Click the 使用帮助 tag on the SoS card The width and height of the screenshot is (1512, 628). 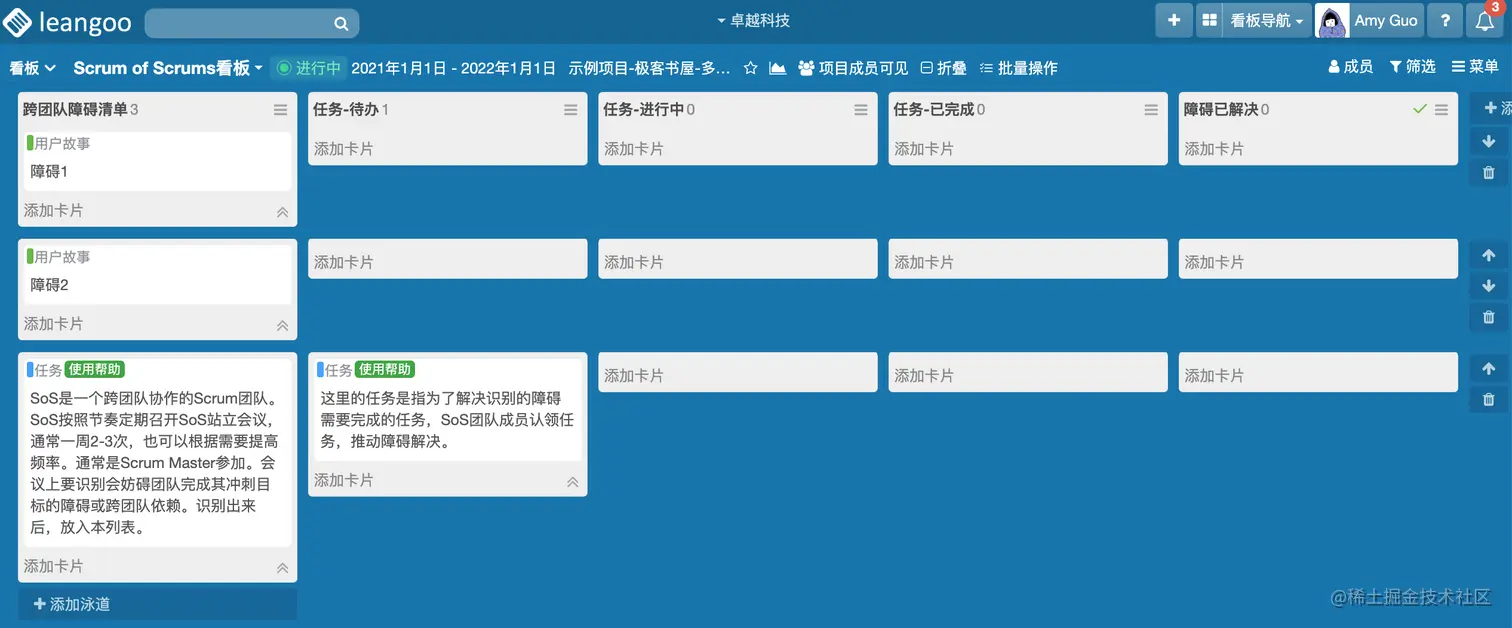(95, 370)
